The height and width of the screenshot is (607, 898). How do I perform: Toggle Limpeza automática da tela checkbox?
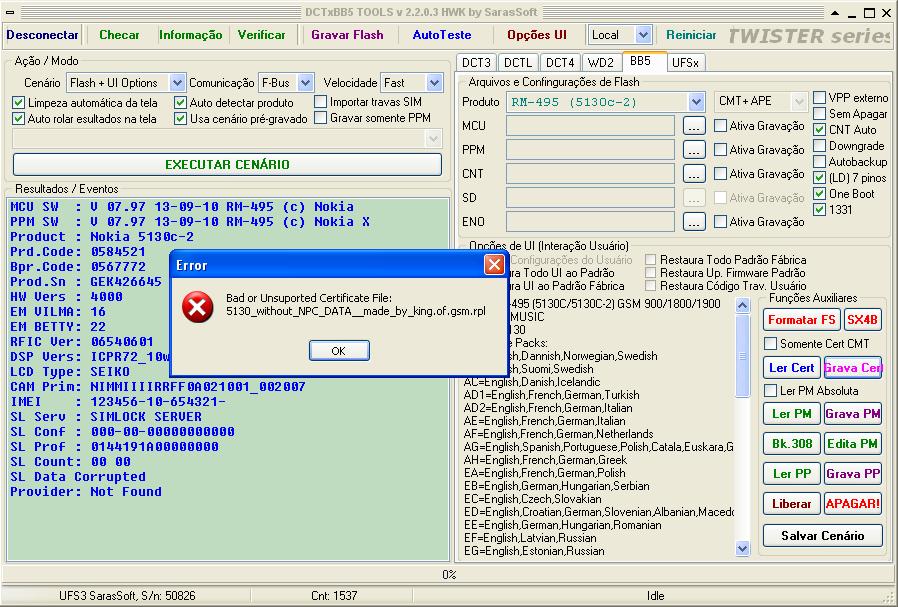pyautogui.click(x=18, y=103)
